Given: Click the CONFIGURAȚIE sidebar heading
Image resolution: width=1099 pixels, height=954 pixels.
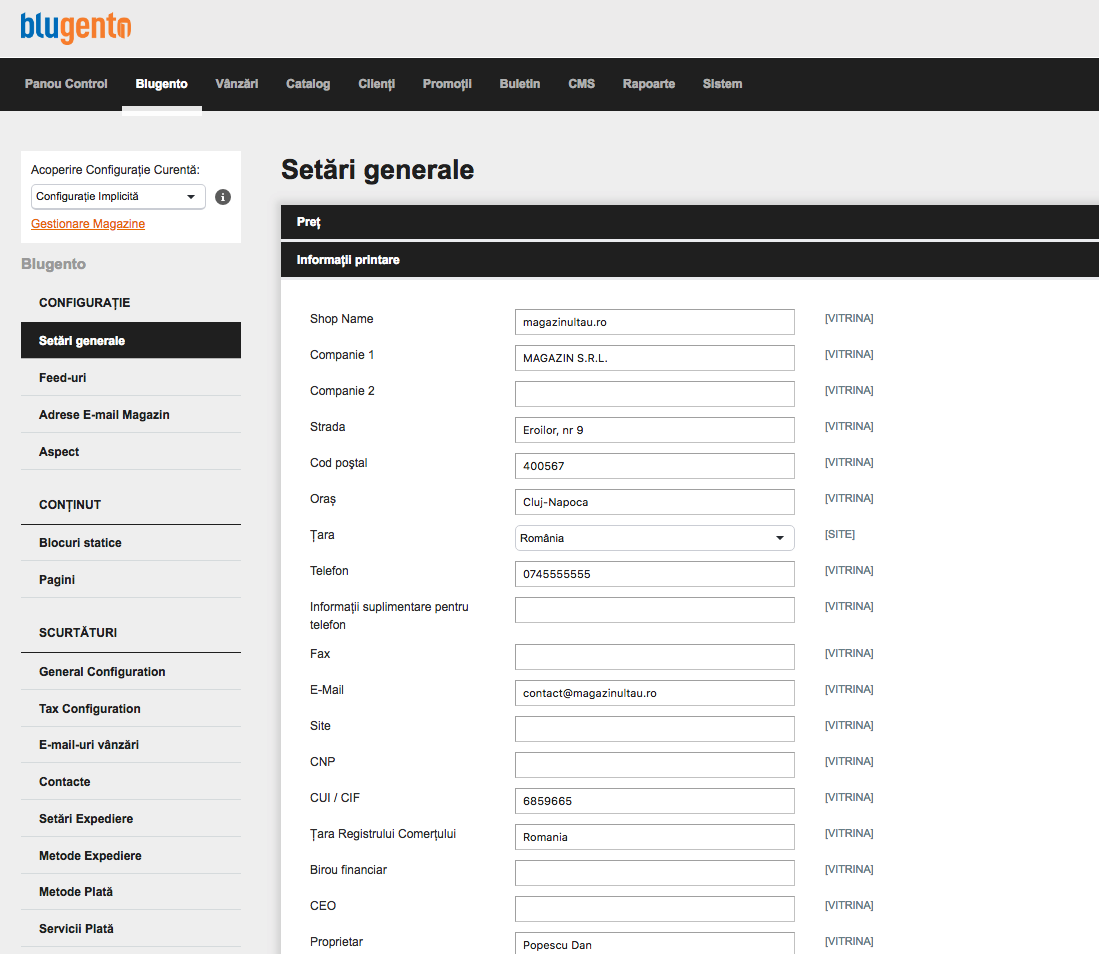Looking at the screenshot, I should (x=84, y=303).
